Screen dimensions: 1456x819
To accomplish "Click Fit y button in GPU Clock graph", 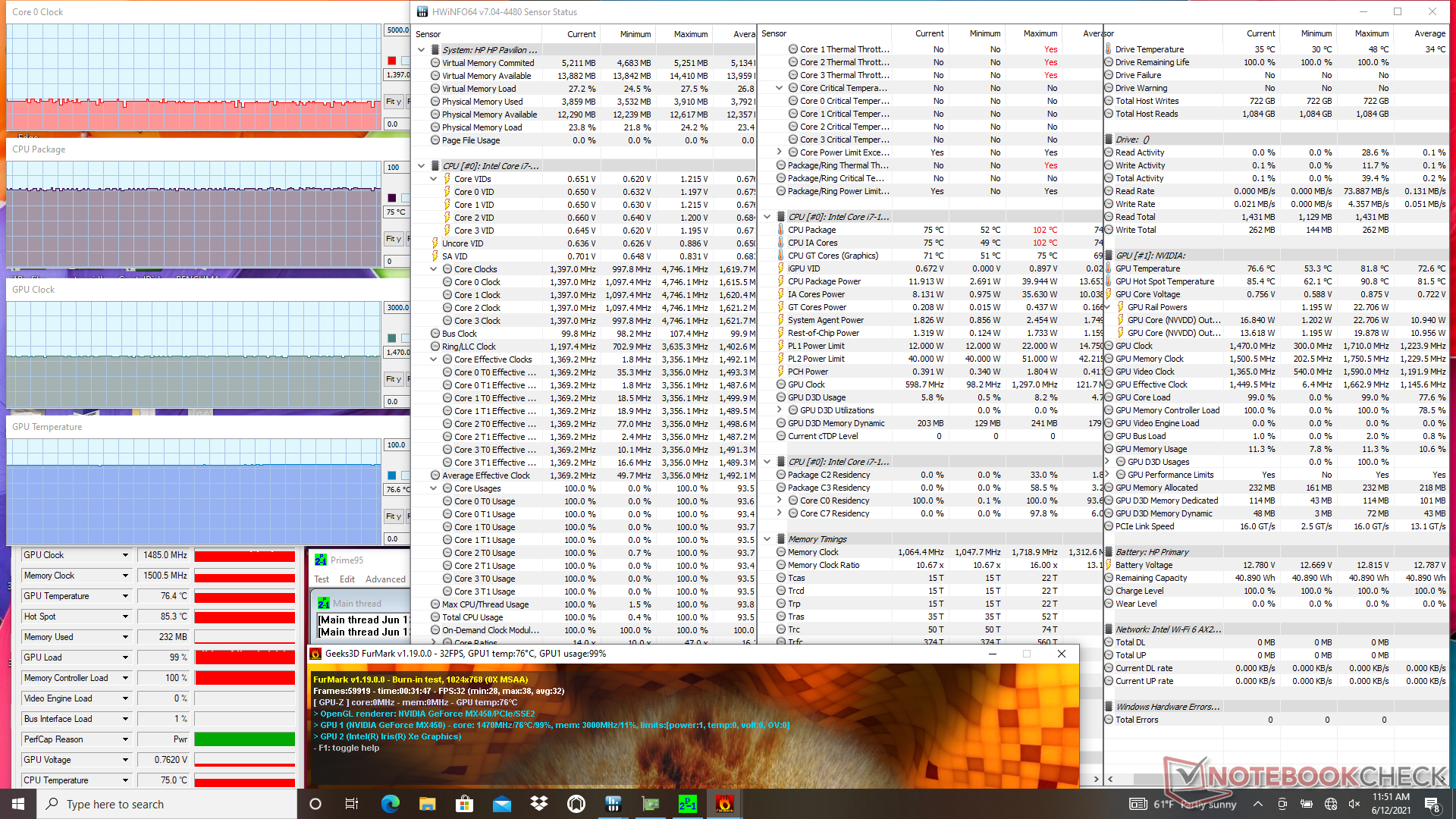I will coord(394,379).
